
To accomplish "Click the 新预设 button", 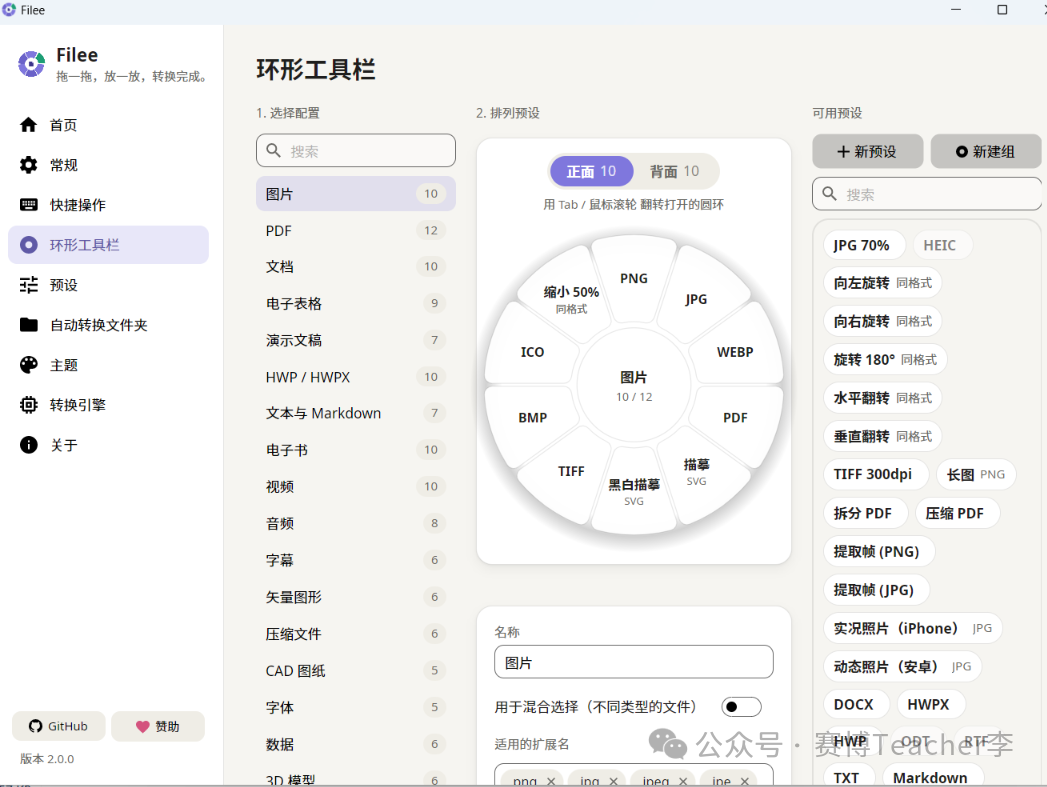I will 867,152.
